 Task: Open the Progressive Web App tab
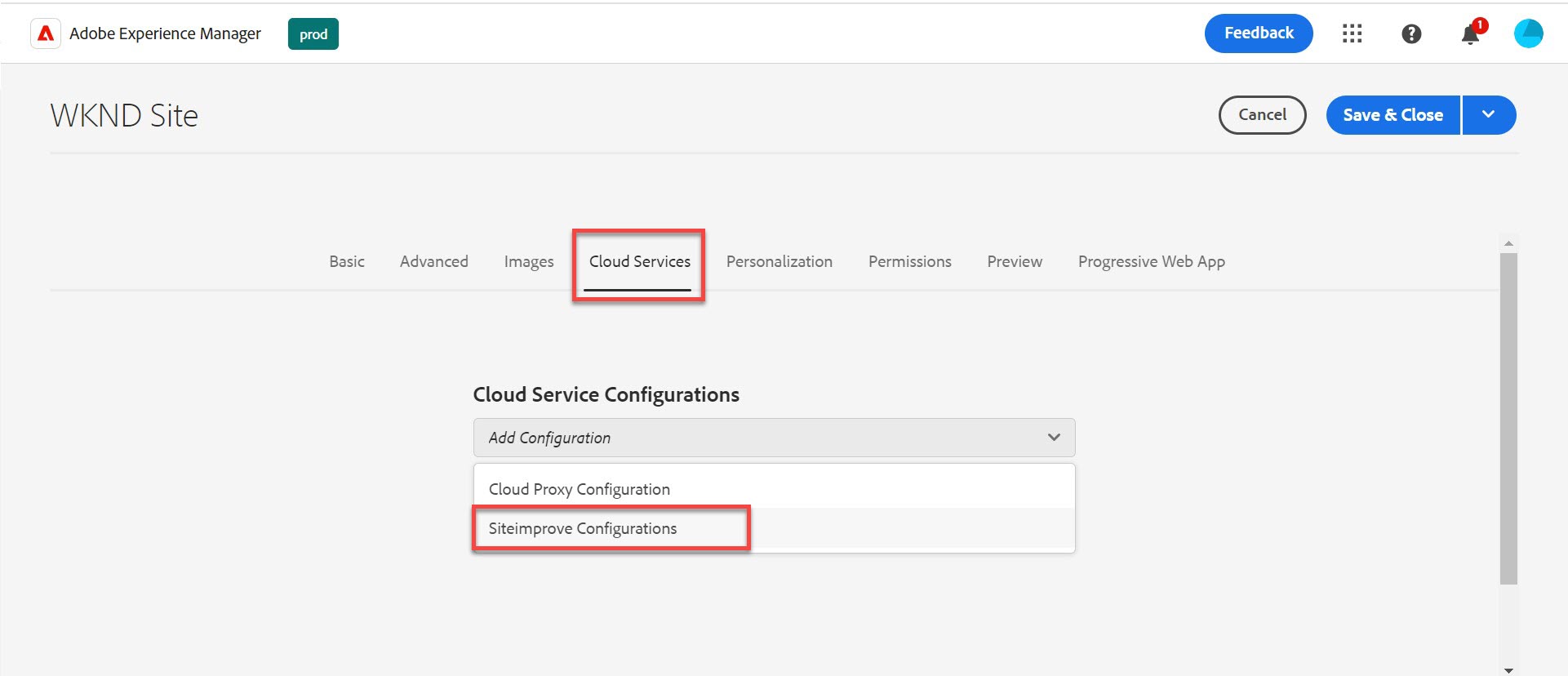pyautogui.click(x=1152, y=261)
